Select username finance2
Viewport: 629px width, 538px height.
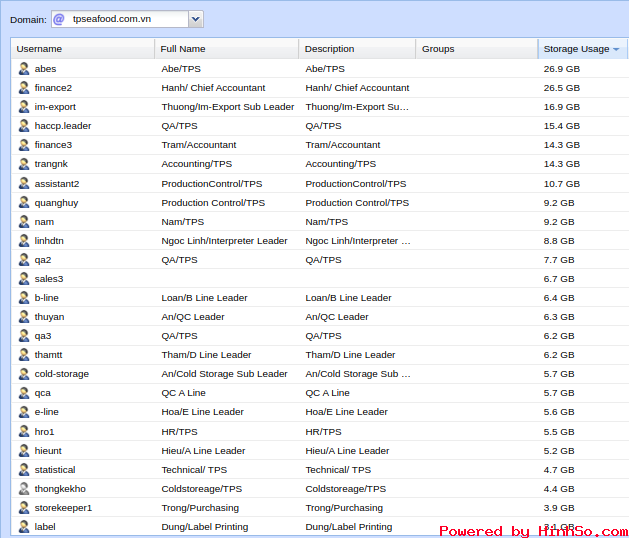53,87
